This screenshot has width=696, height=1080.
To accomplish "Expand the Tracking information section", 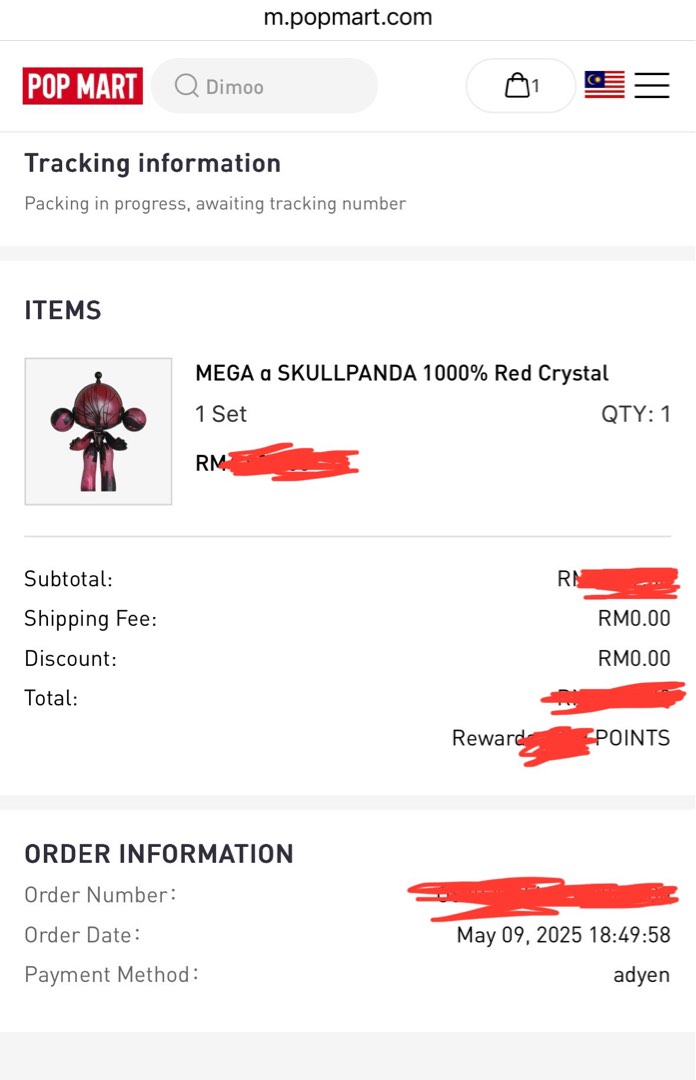I will pos(152,163).
